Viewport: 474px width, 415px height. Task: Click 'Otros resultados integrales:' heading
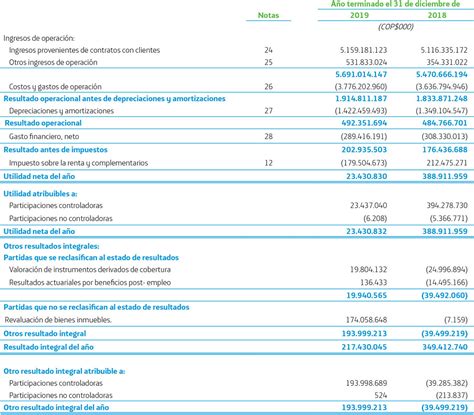pyautogui.click(x=51, y=246)
